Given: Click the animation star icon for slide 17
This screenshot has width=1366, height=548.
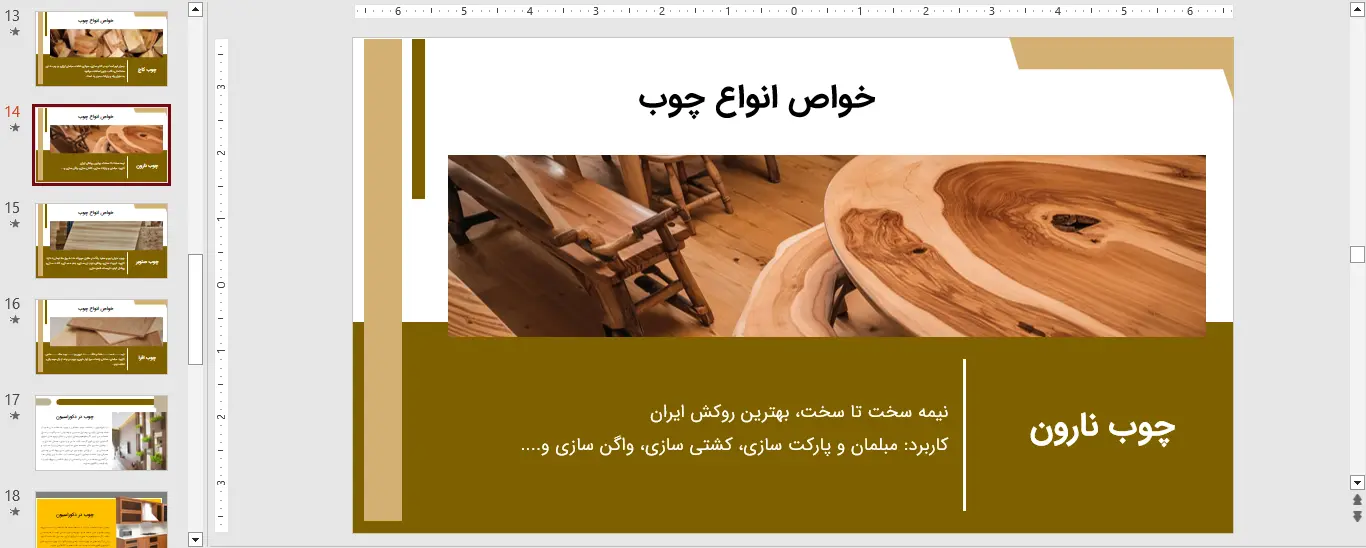Looking at the screenshot, I should click(14, 416).
